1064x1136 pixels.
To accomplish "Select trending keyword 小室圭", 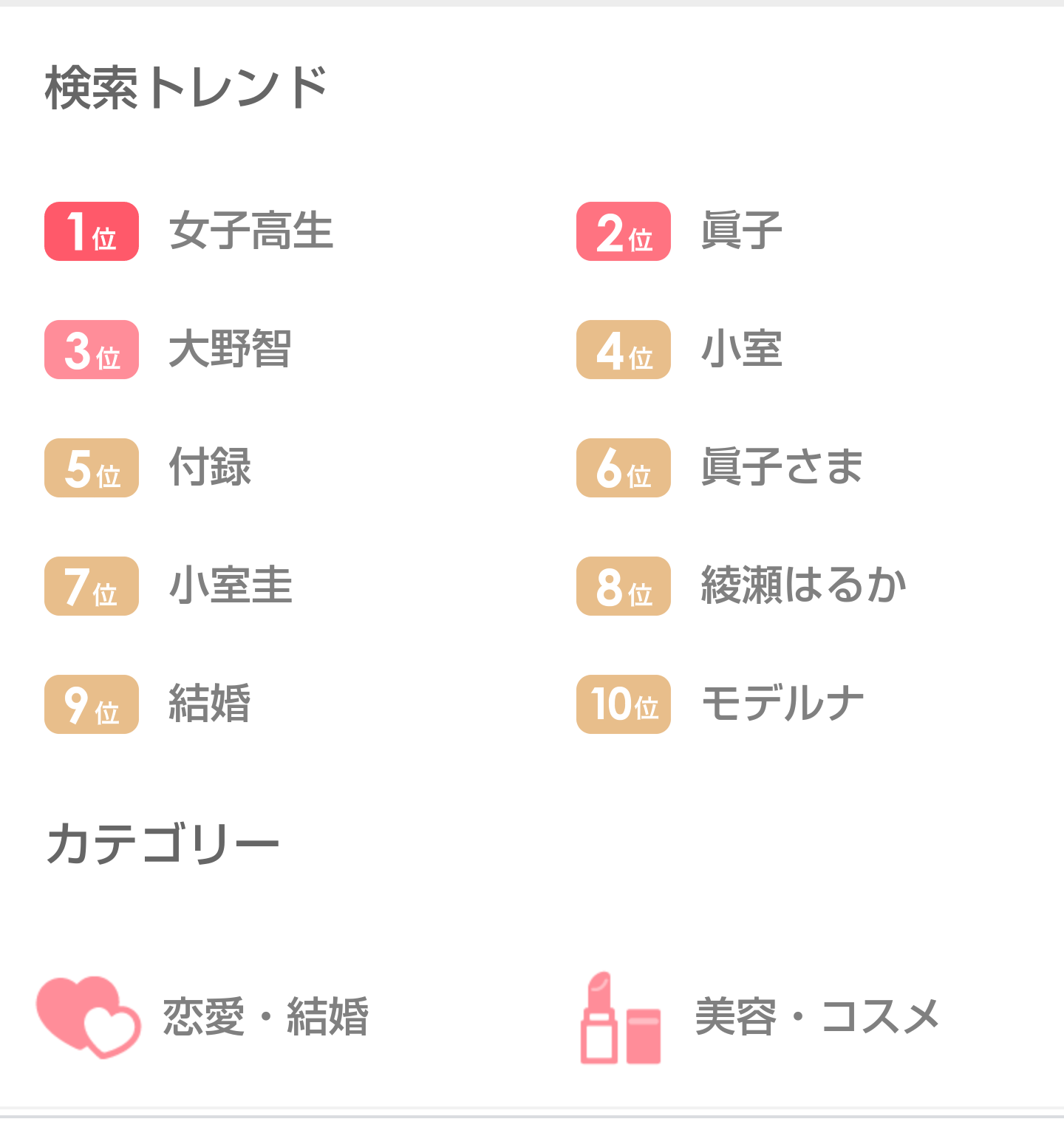I will (231, 585).
